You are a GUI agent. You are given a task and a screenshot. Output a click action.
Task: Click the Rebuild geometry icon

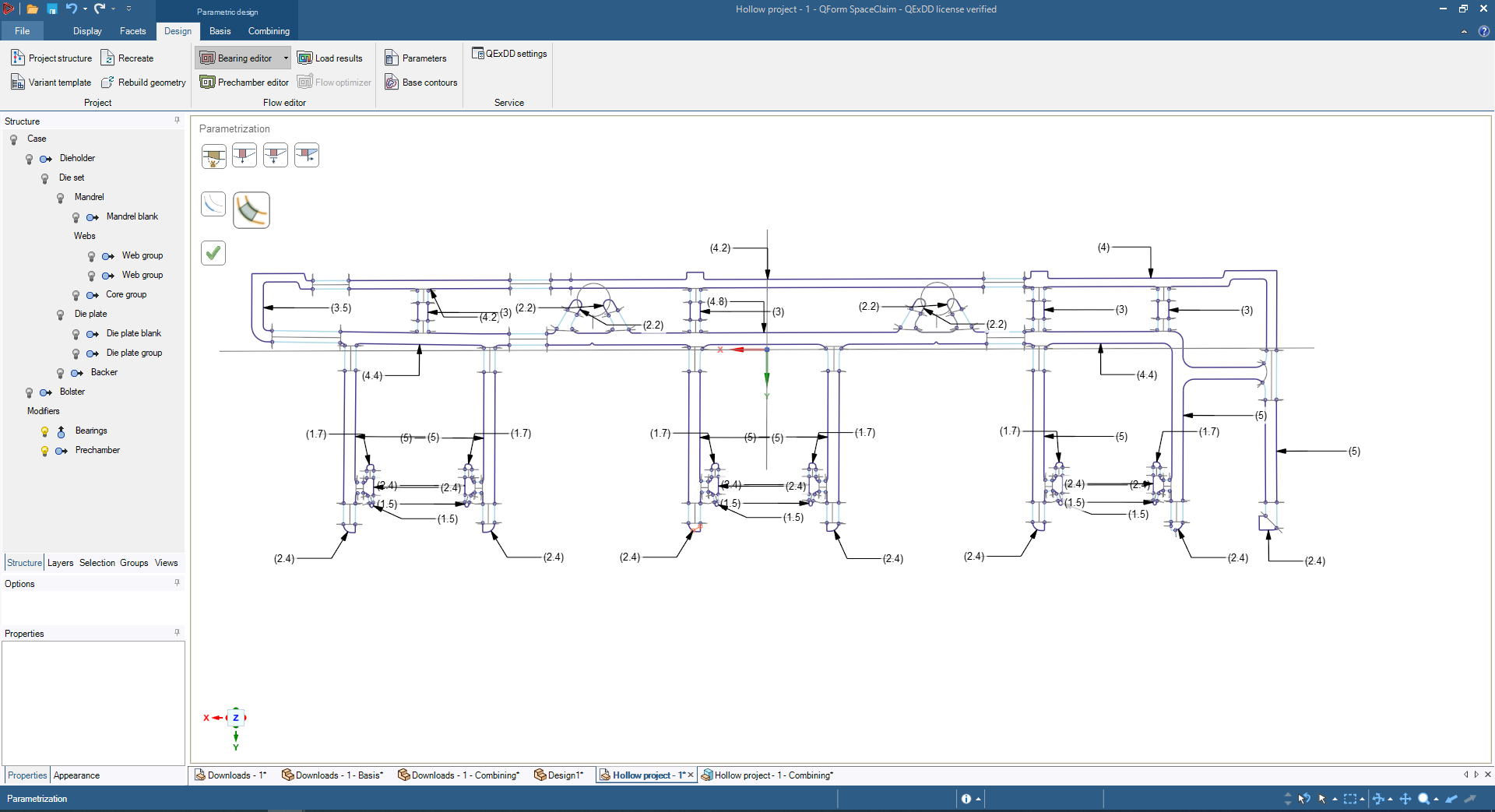point(108,83)
